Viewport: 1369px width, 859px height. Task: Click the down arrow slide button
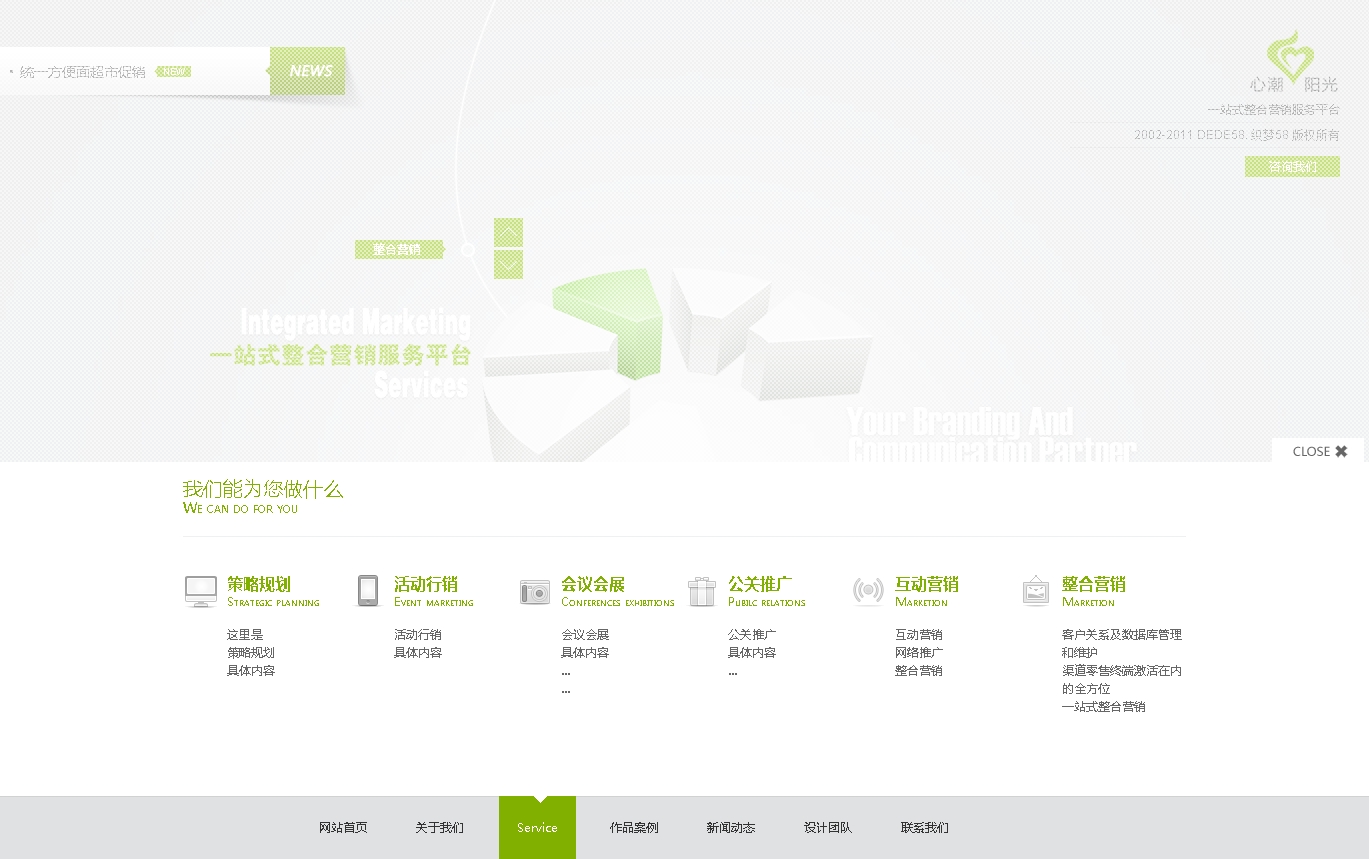point(508,264)
